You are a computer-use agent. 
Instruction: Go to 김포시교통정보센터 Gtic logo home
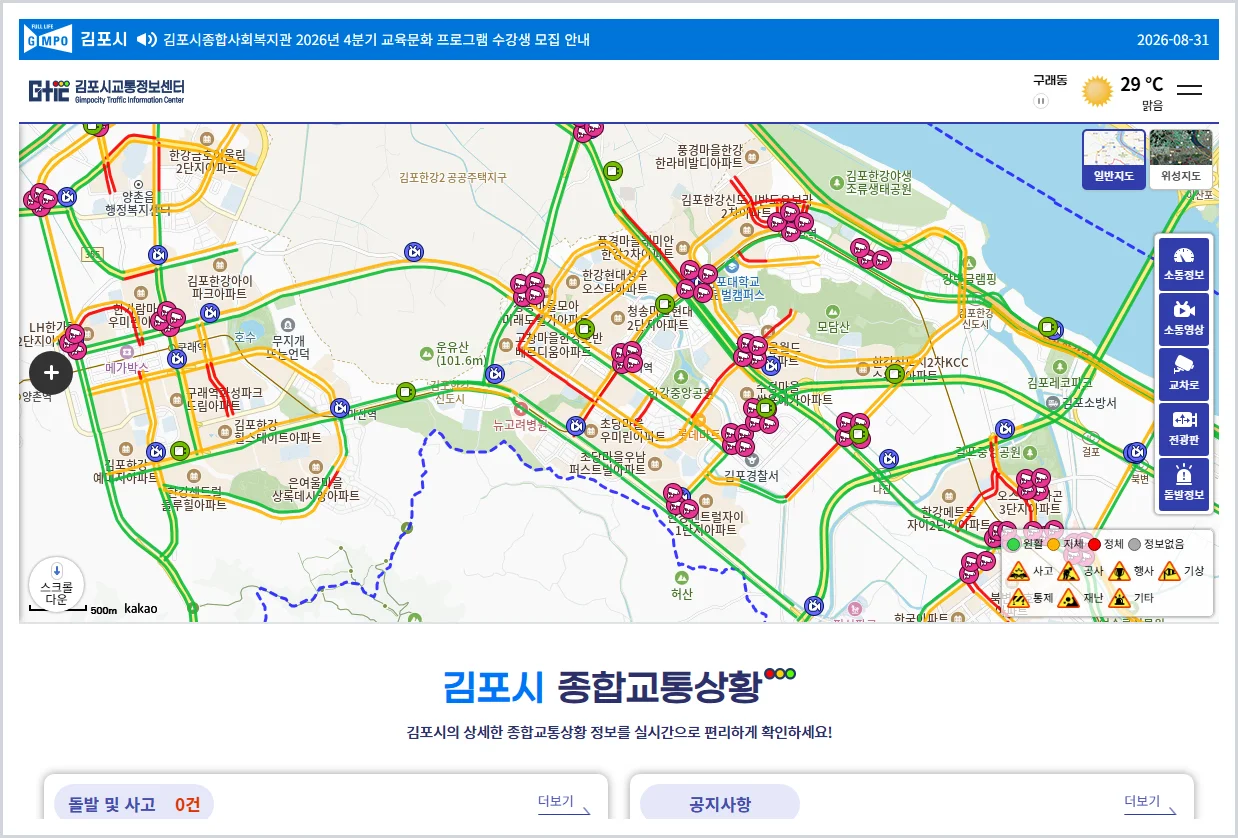(106, 91)
